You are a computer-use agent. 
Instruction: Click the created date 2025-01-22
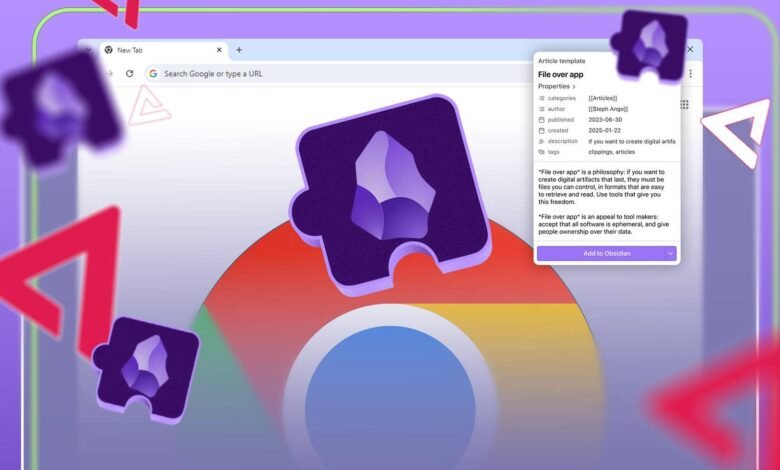(604, 130)
